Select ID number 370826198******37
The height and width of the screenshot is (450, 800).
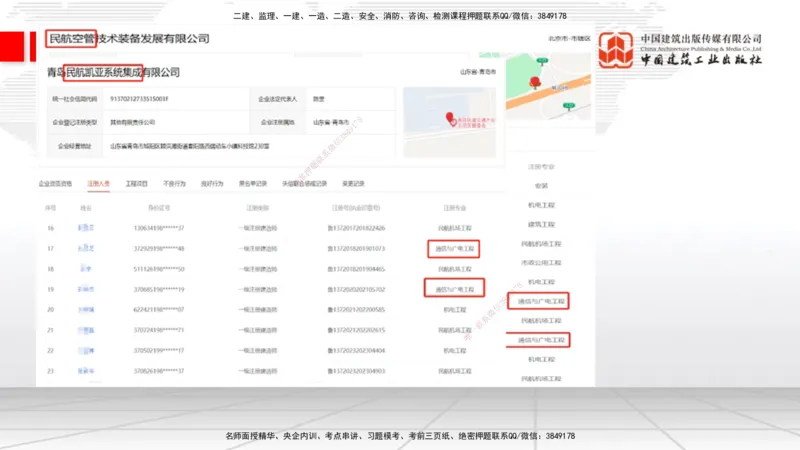159,371
